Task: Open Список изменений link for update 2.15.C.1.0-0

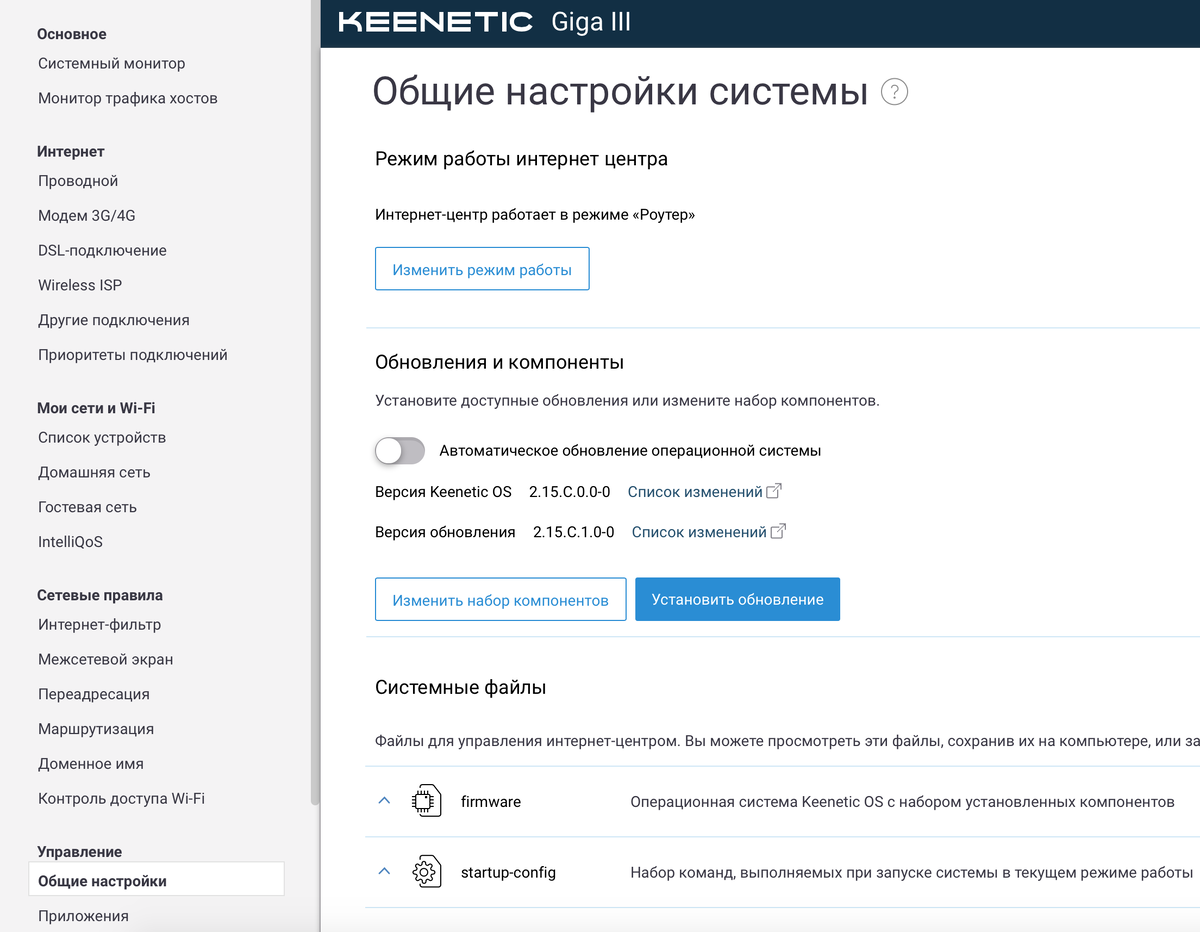Action: tap(699, 532)
